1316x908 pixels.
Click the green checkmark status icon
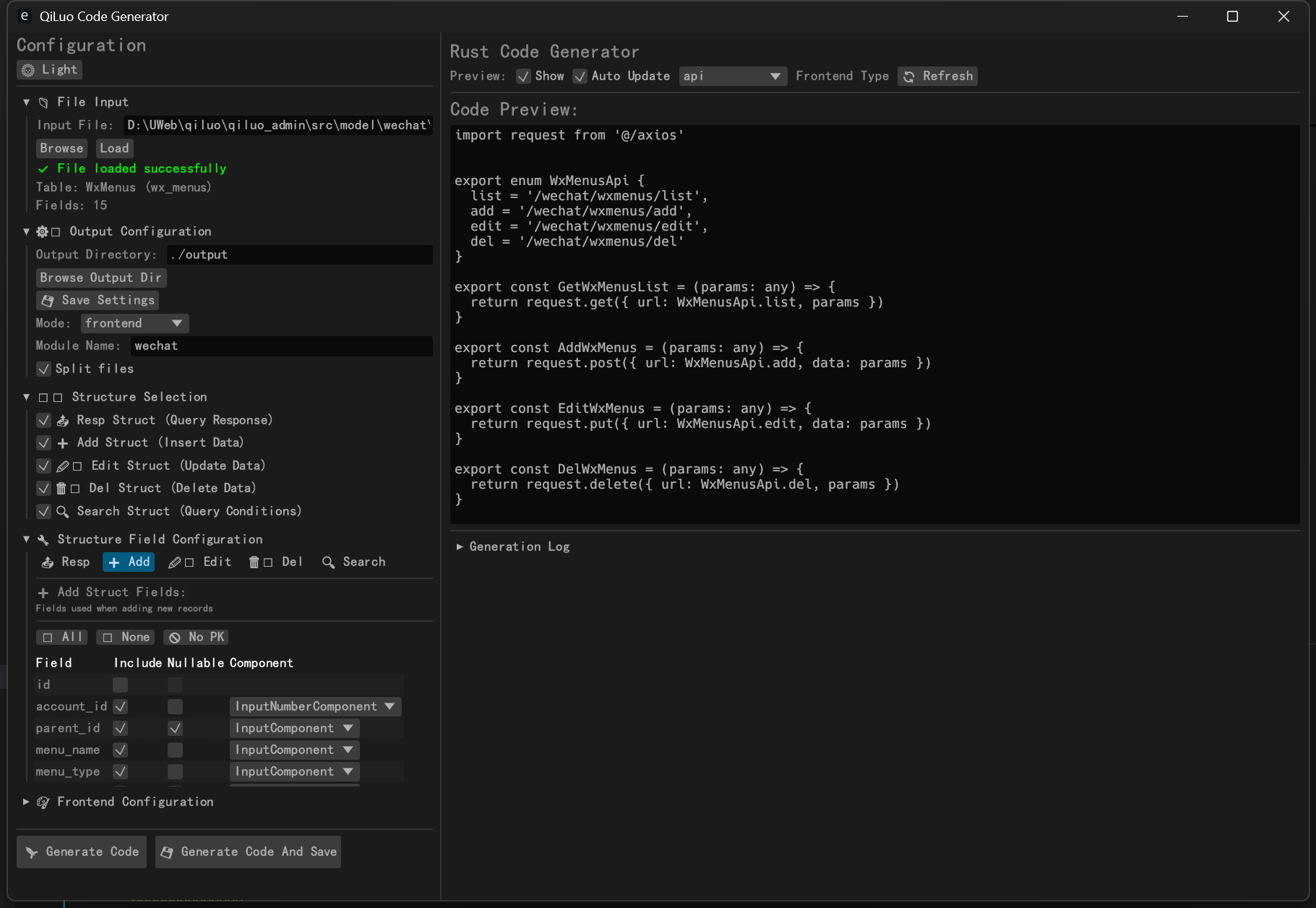click(43, 168)
